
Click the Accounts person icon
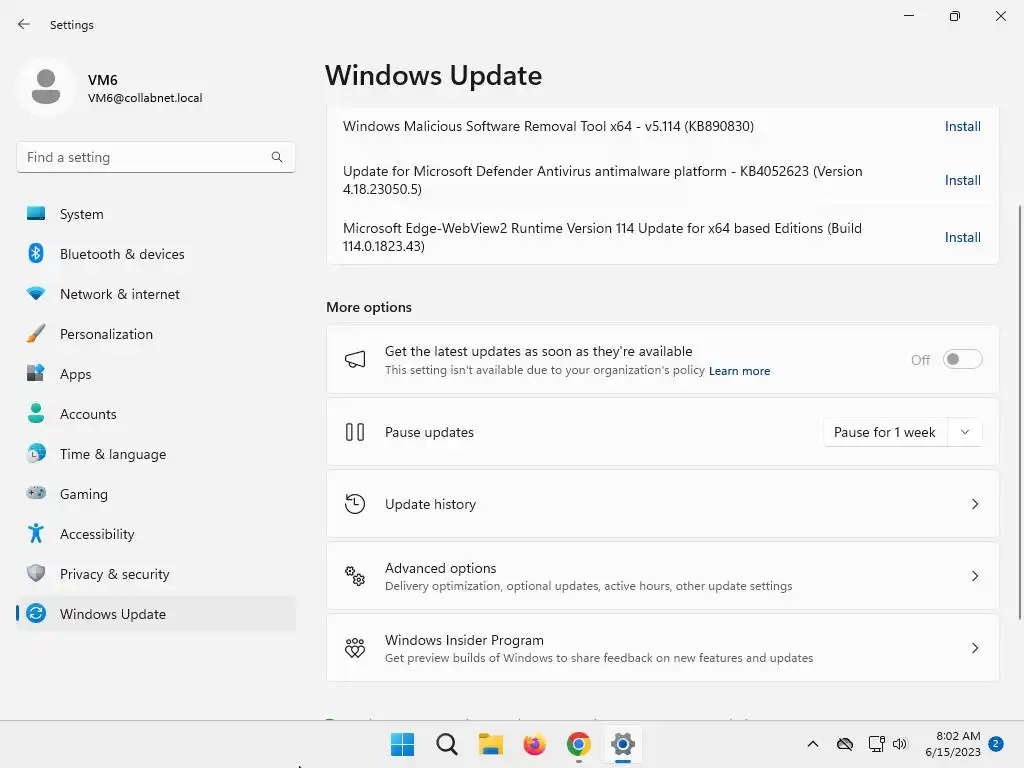point(36,413)
